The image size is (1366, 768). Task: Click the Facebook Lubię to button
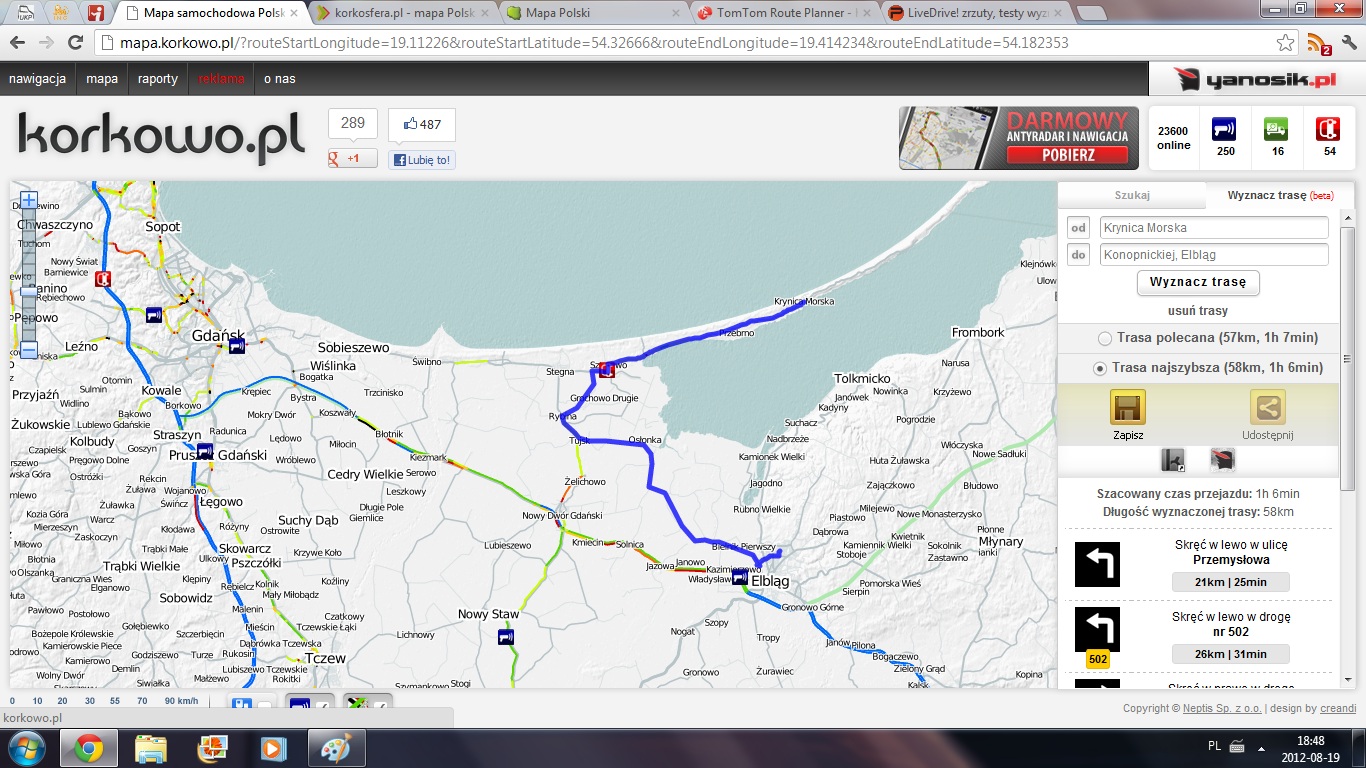point(422,159)
